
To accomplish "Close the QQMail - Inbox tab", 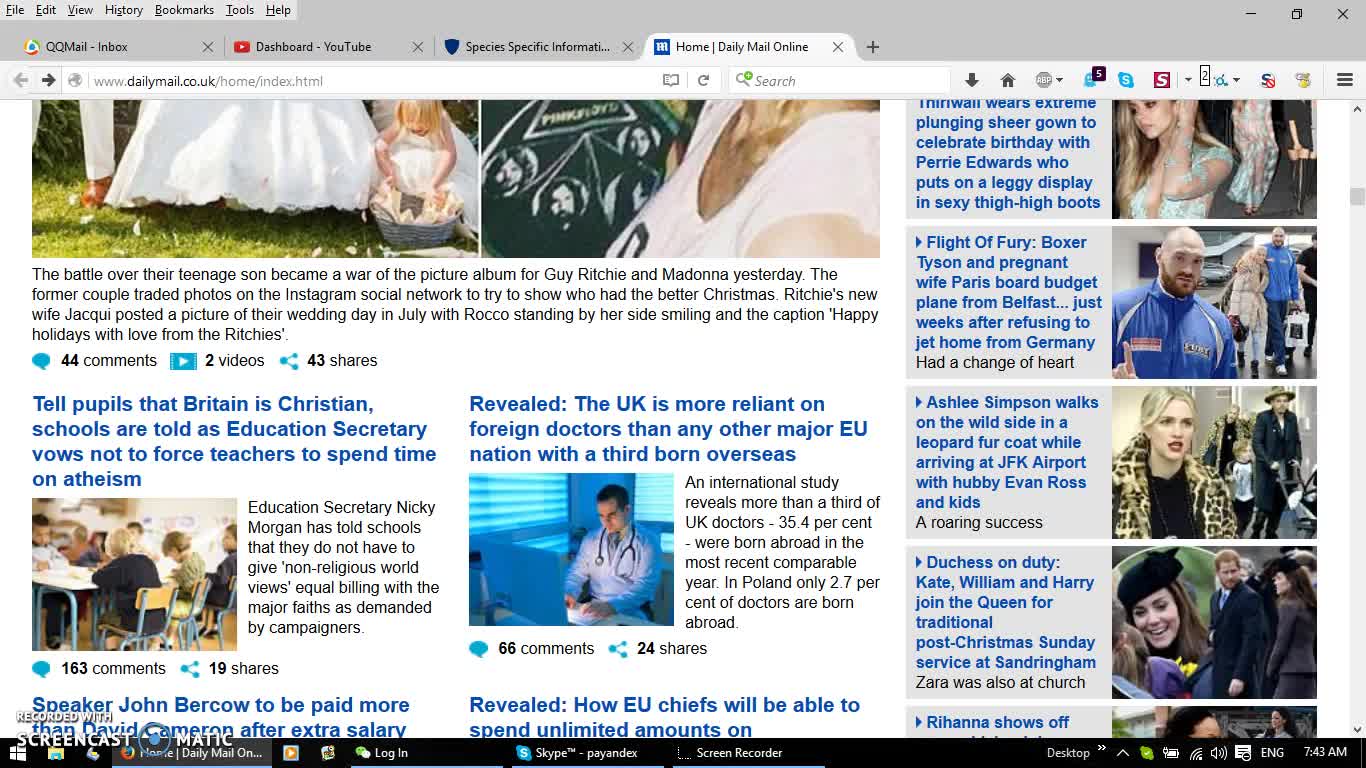I will click(208, 46).
